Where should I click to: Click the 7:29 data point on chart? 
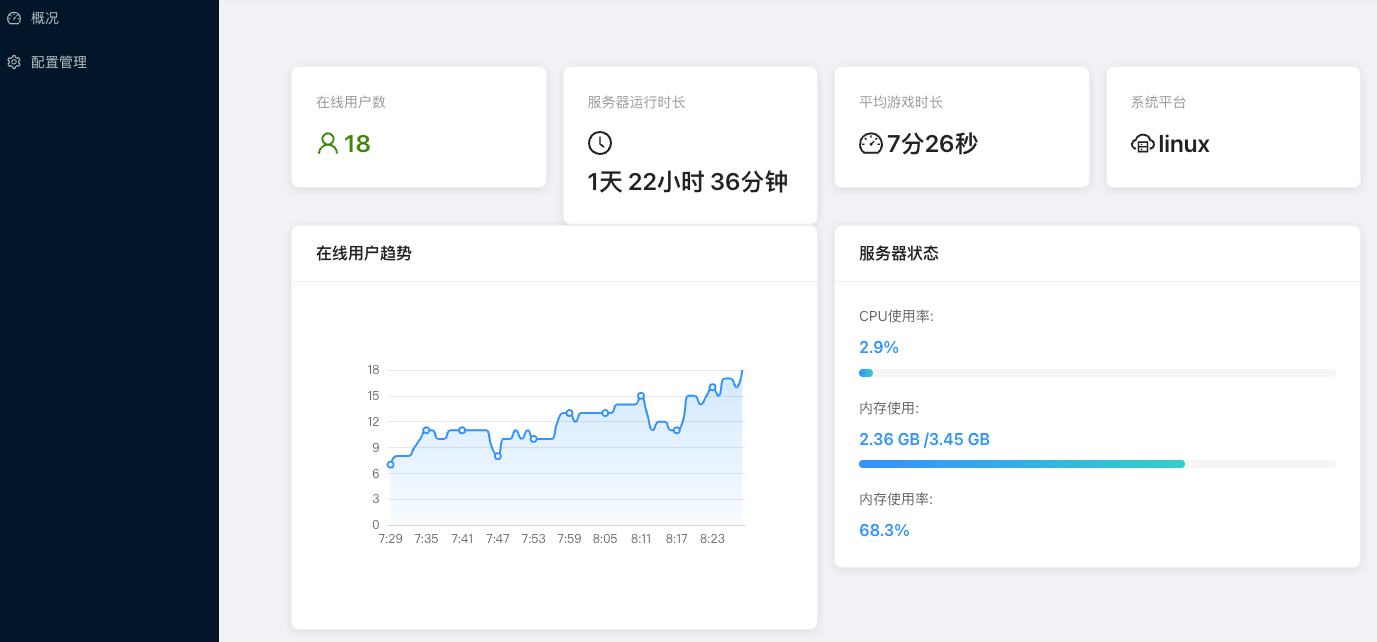(x=390, y=464)
